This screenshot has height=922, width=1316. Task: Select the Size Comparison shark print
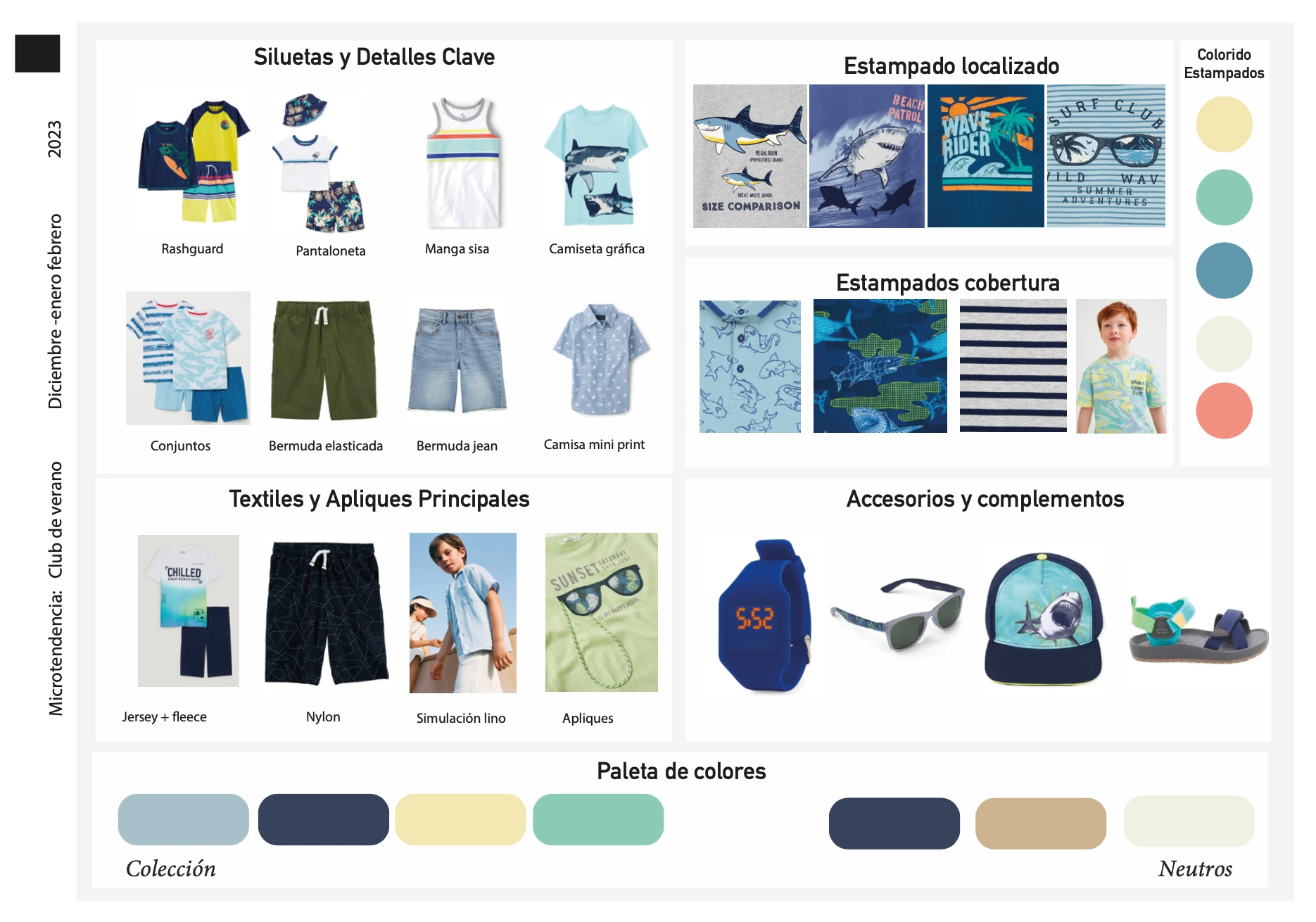tap(749, 156)
